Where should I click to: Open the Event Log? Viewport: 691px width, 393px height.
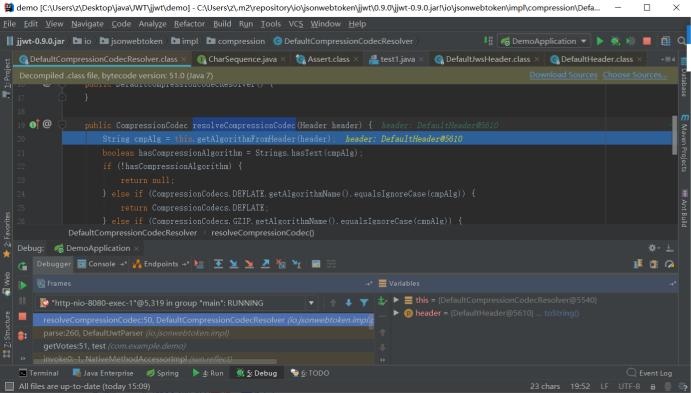point(650,373)
